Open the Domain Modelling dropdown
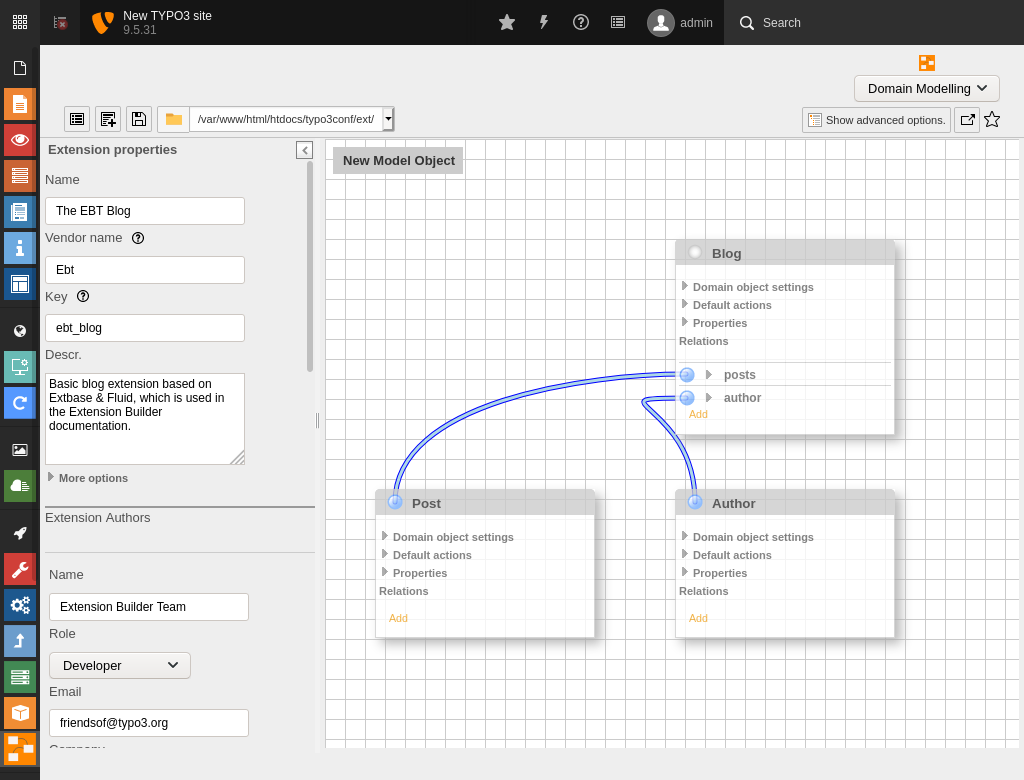The width and height of the screenshot is (1024, 780). [x=927, y=88]
